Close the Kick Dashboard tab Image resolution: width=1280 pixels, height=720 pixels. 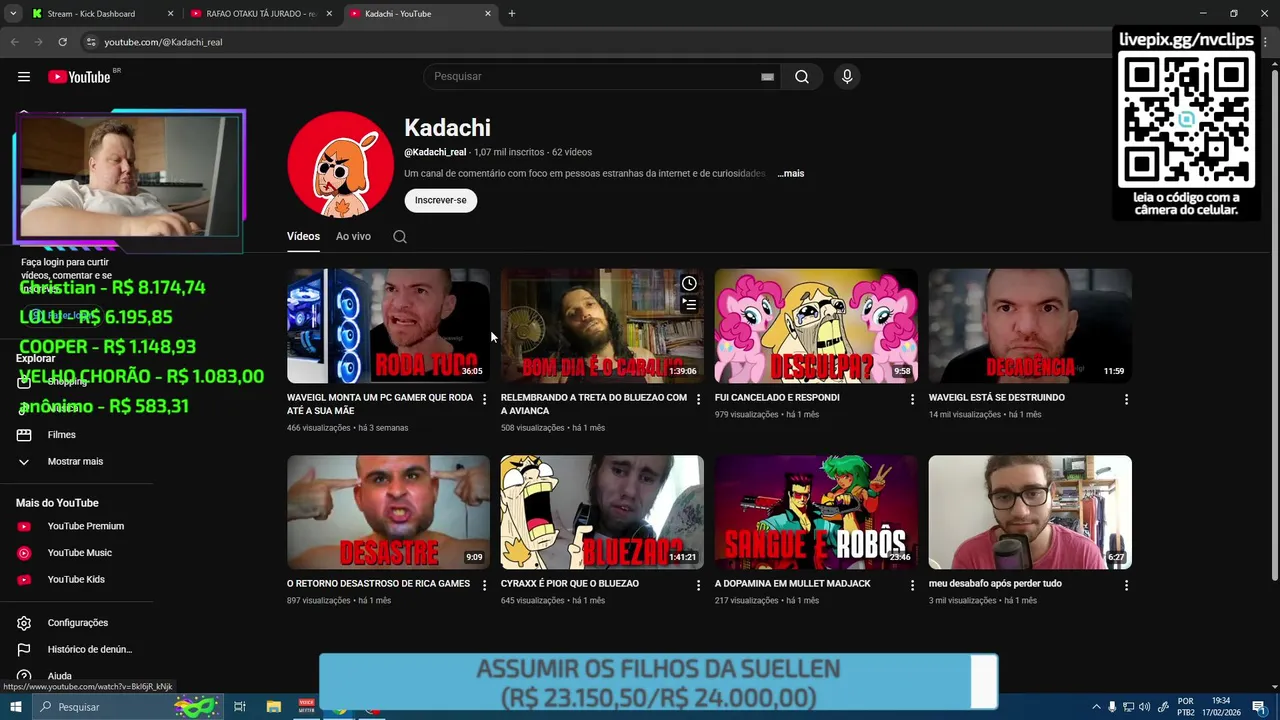point(170,14)
